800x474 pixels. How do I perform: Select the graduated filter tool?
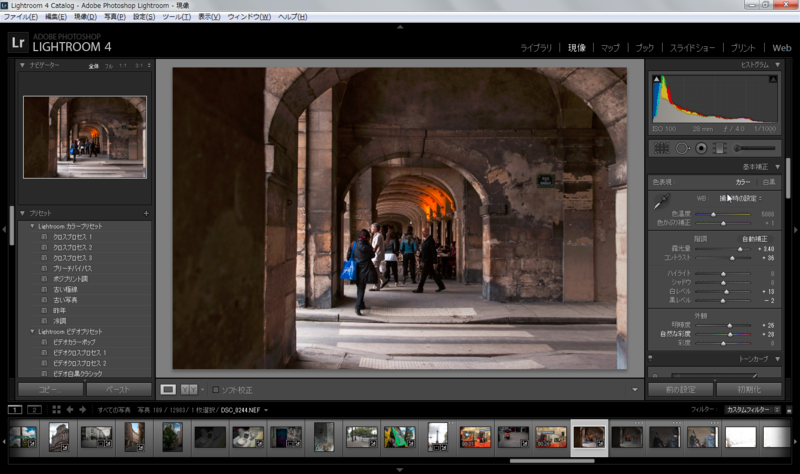pos(719,148)
